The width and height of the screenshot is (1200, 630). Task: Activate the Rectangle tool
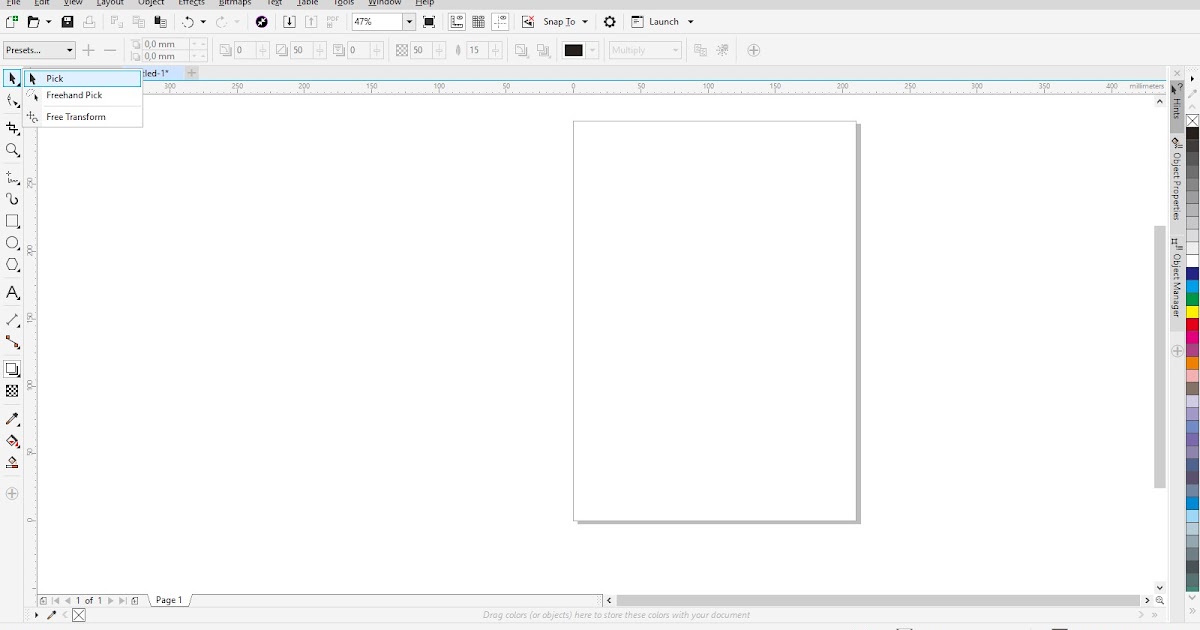pos(13,222)
